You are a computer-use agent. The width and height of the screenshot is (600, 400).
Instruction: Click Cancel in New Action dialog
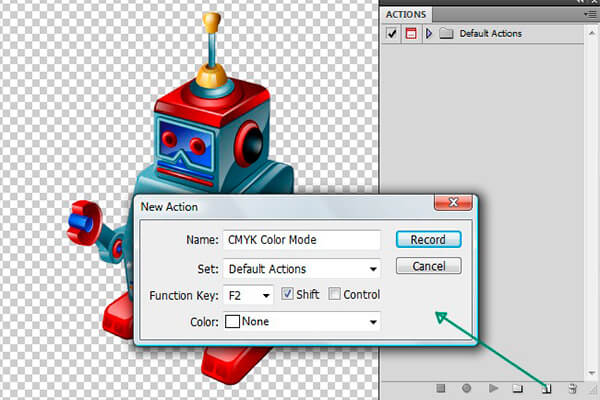[428, 266]
